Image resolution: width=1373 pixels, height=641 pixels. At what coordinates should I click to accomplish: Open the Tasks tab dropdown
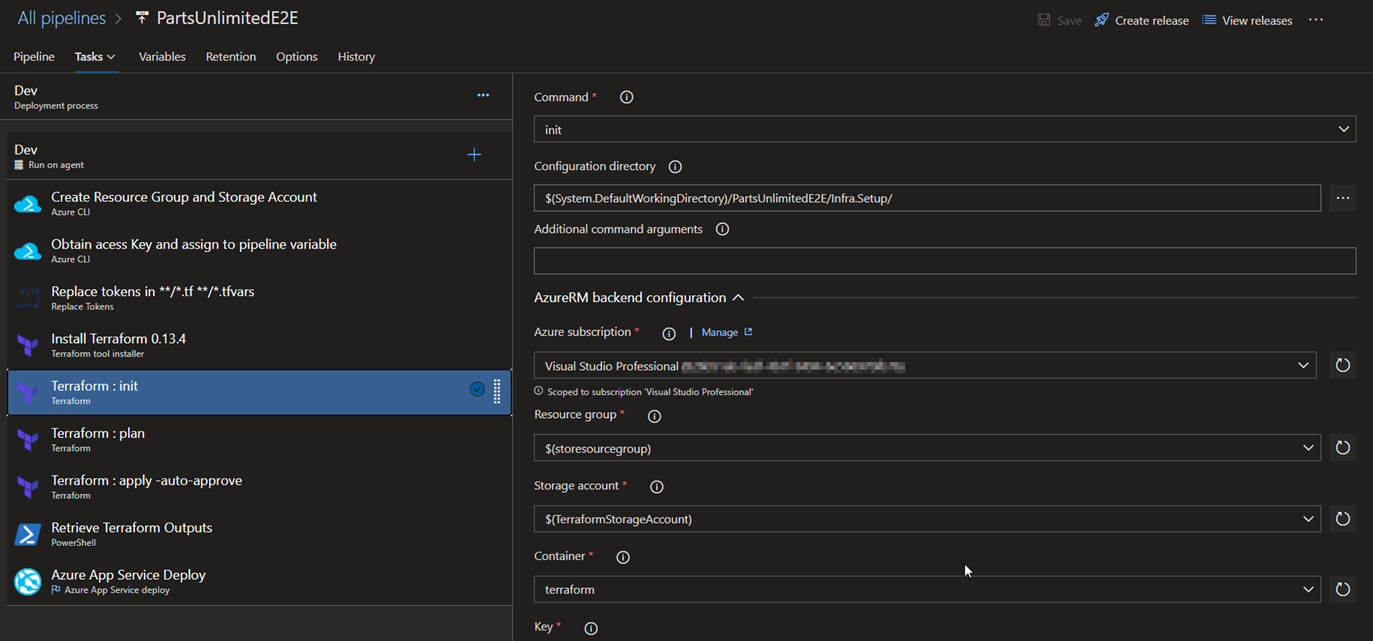(x=95, y=57)
